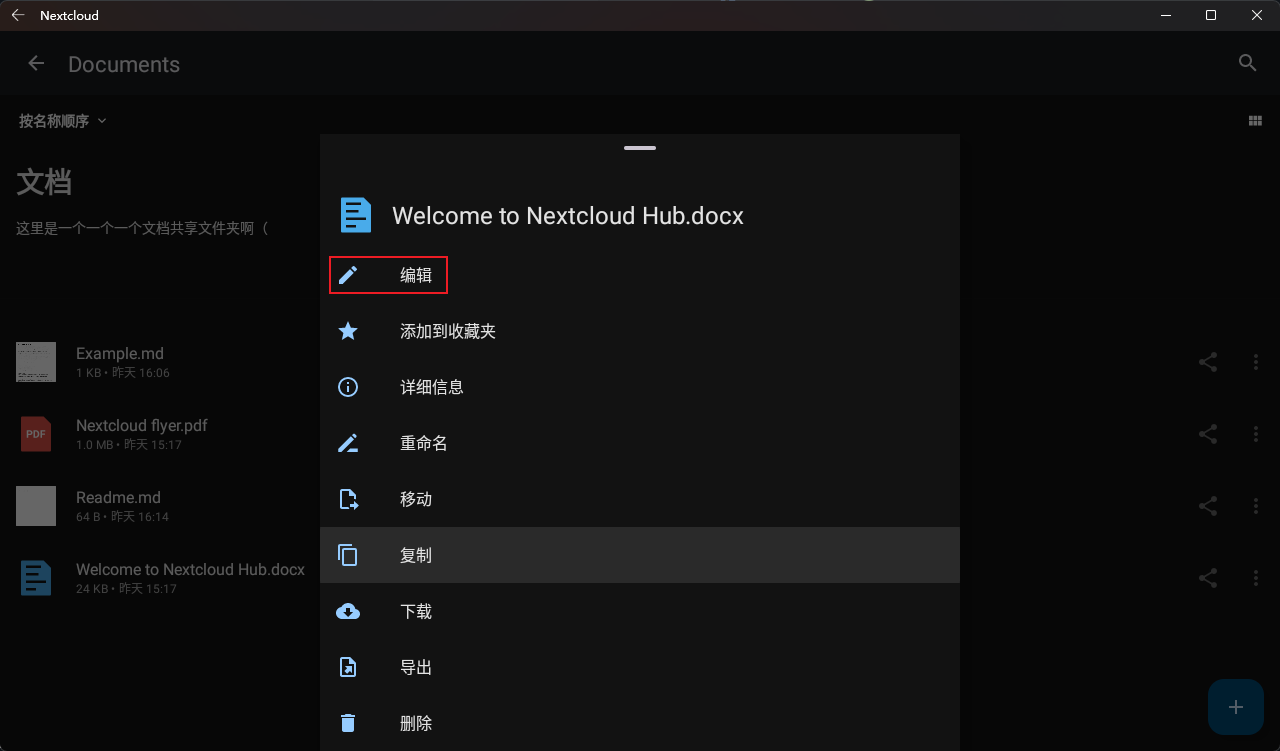Click the PDF icon of Nextcloud flyer.pdf

(36, 434)
